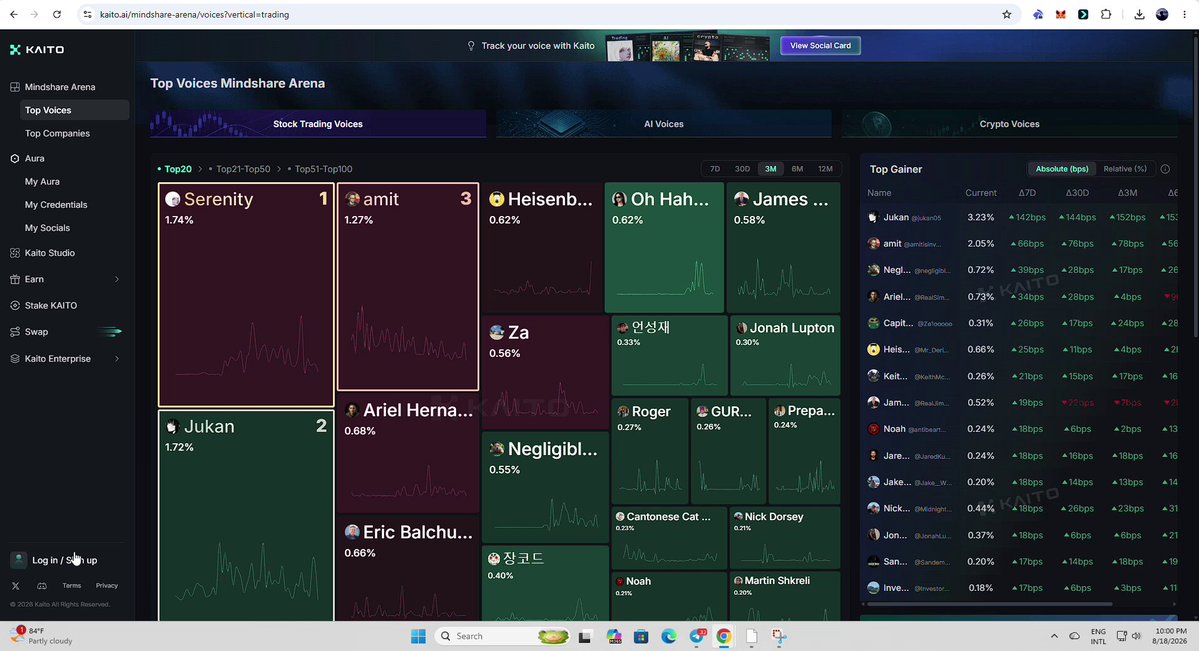Viewport: 1199px width, 651px height.
Task: Open Microsoft Edge from the taskbar
Action: tap(669, 636)
